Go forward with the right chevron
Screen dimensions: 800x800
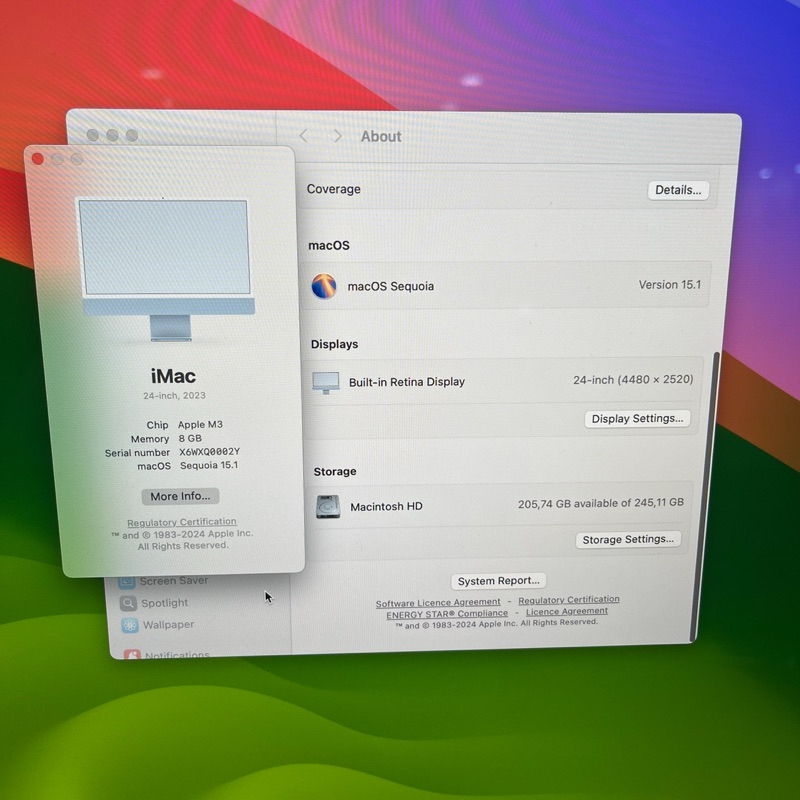337,136
